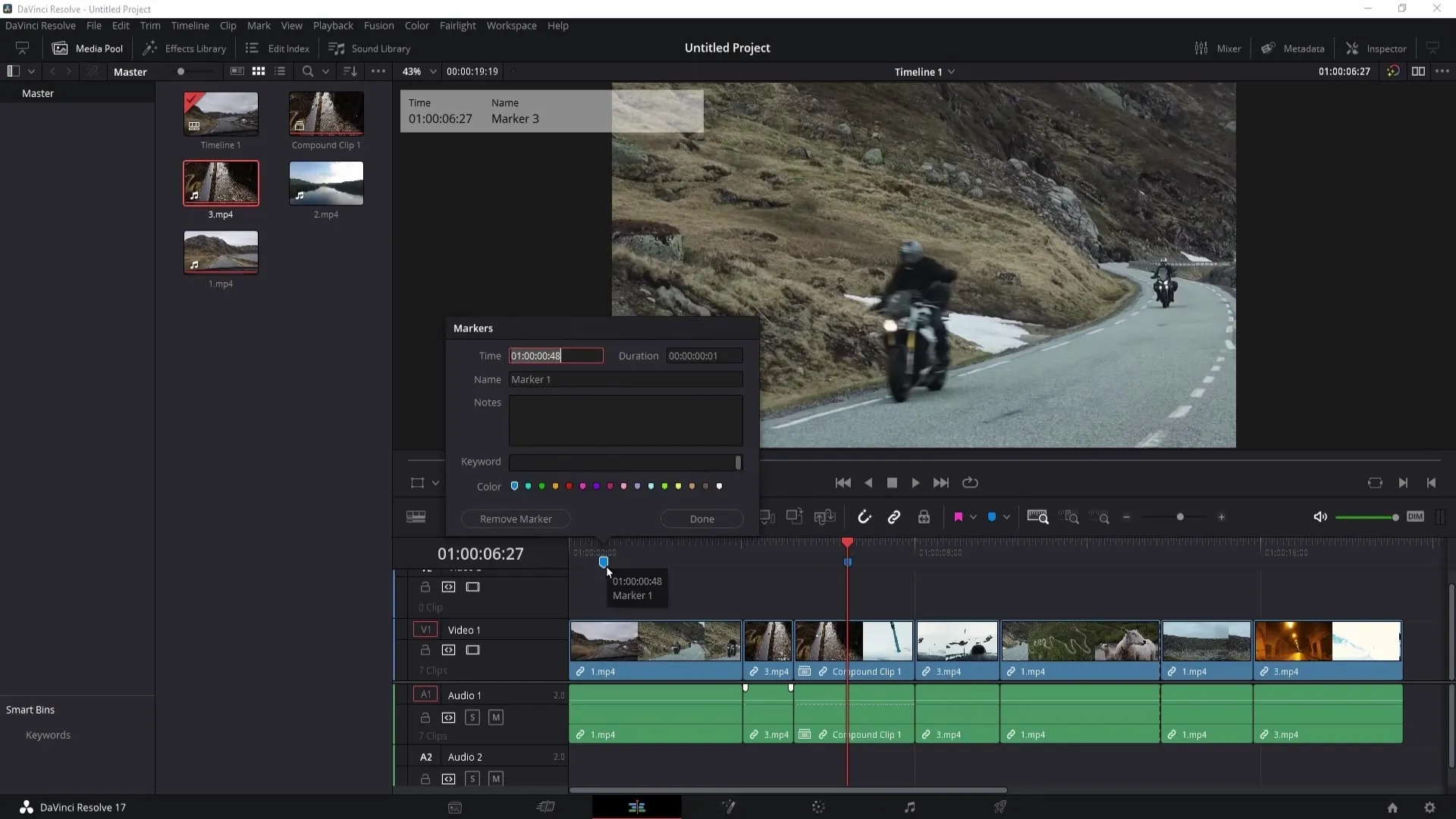Solo the Audio 1 track
The image size is (1456, 819).
472,717
